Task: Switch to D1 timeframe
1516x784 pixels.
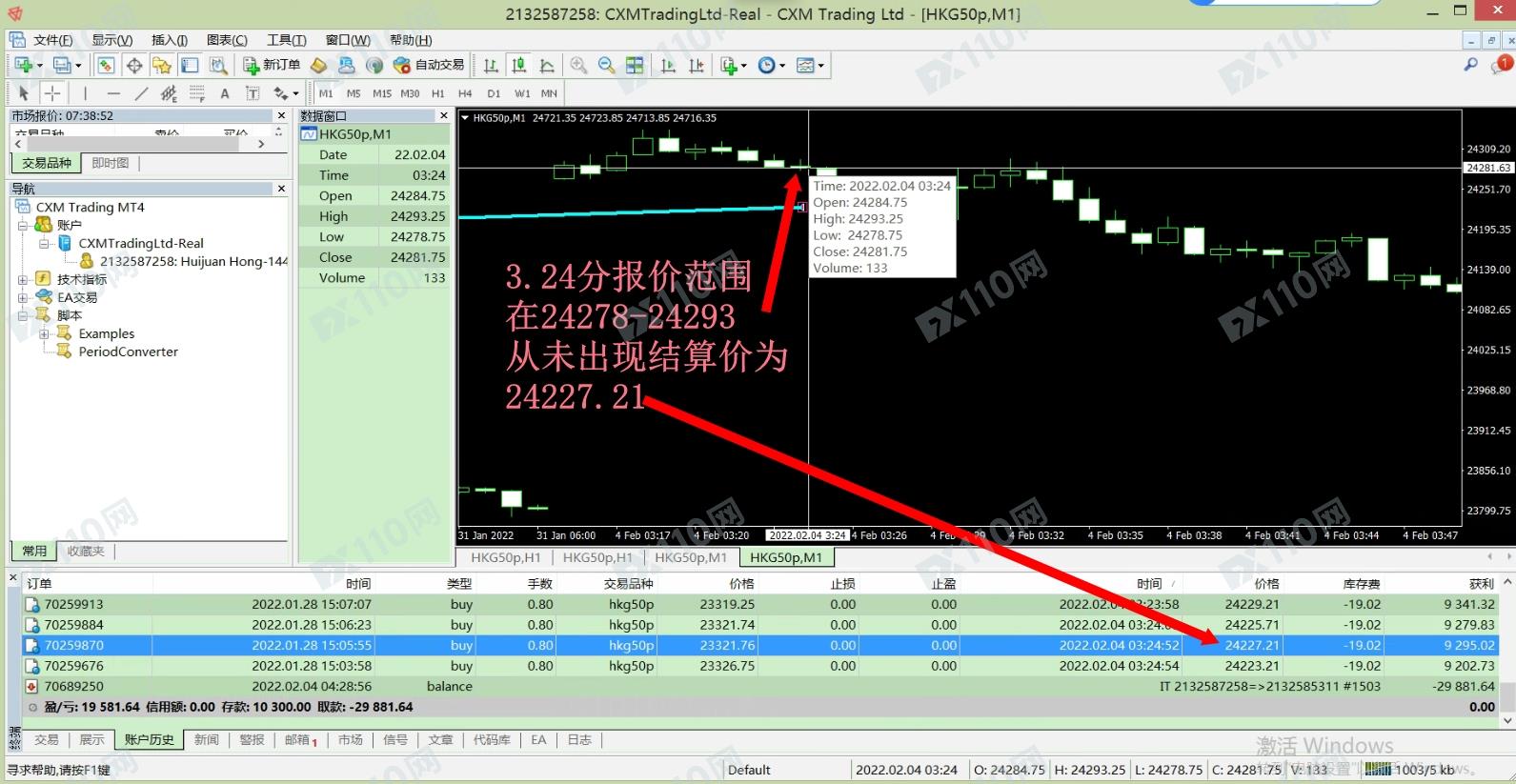Action: point(494,93)
